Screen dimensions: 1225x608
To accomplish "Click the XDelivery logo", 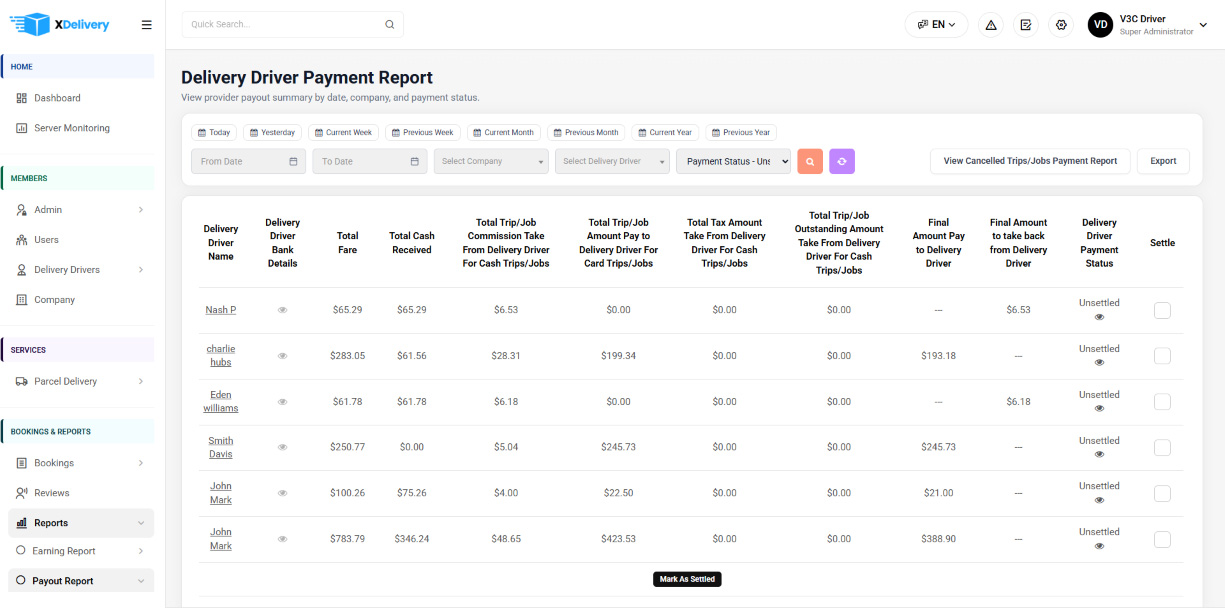I will [x=59, y=24].
